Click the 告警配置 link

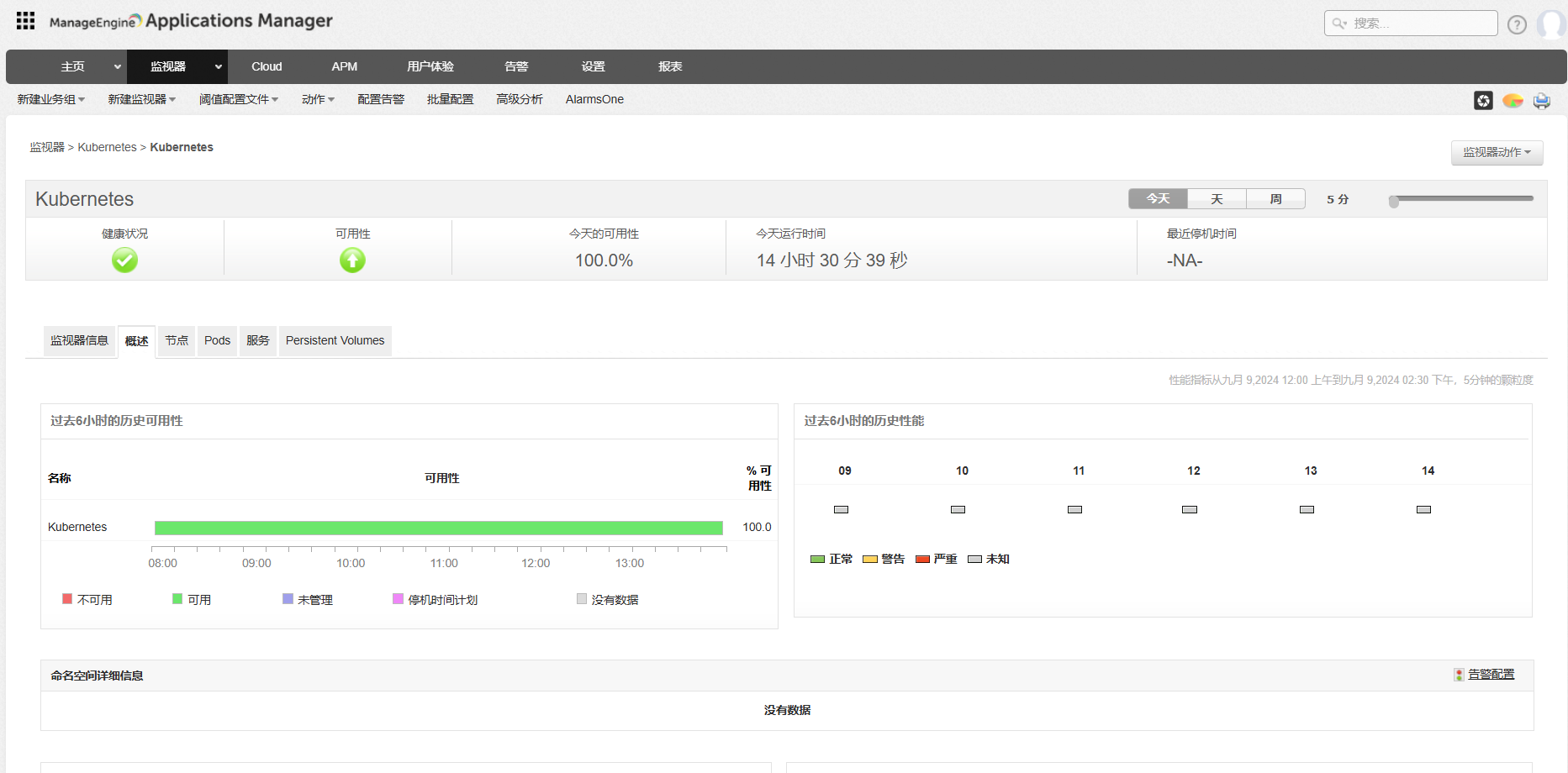click(x=1491, y=675)
